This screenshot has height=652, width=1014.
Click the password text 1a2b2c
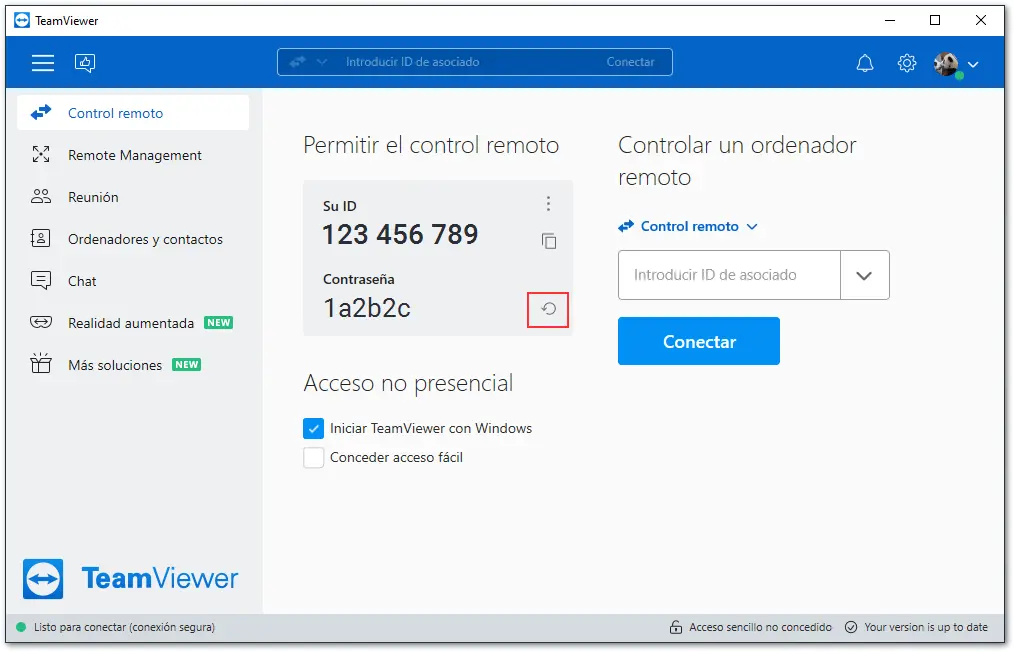pos(367,308)
